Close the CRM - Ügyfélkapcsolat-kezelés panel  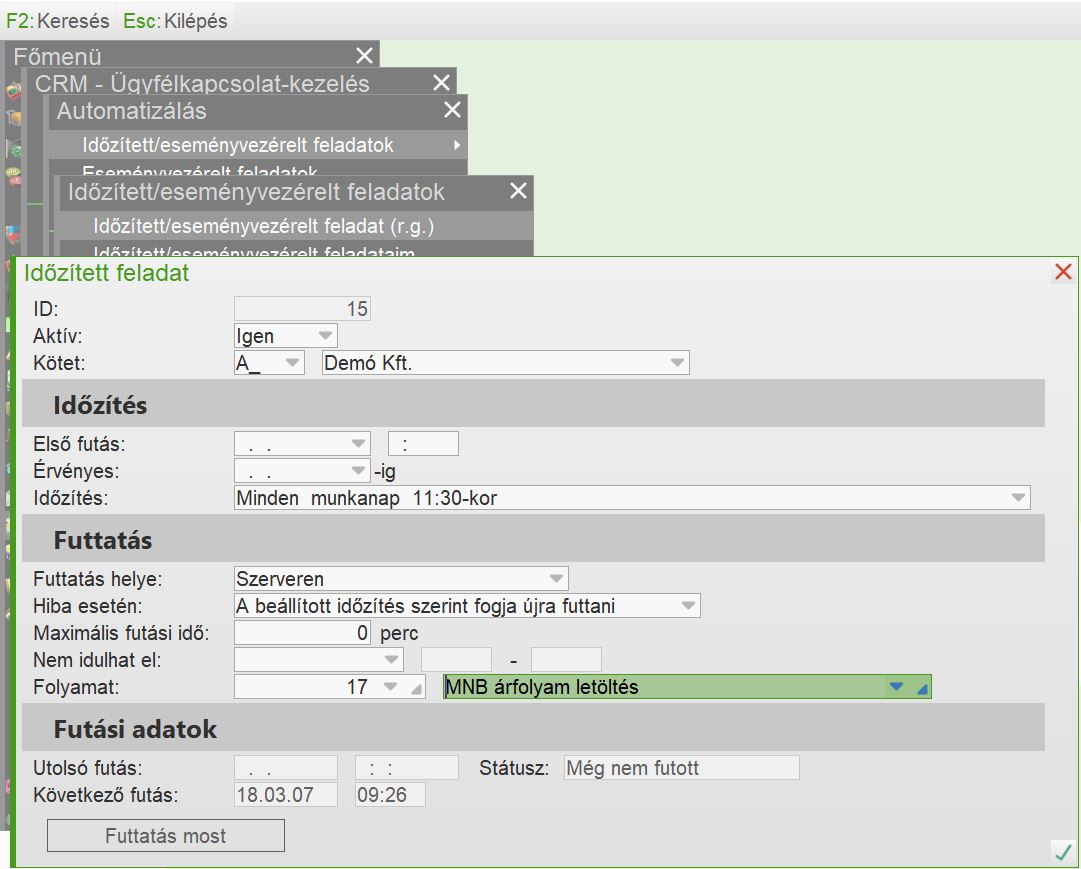(x=441, y=83)
